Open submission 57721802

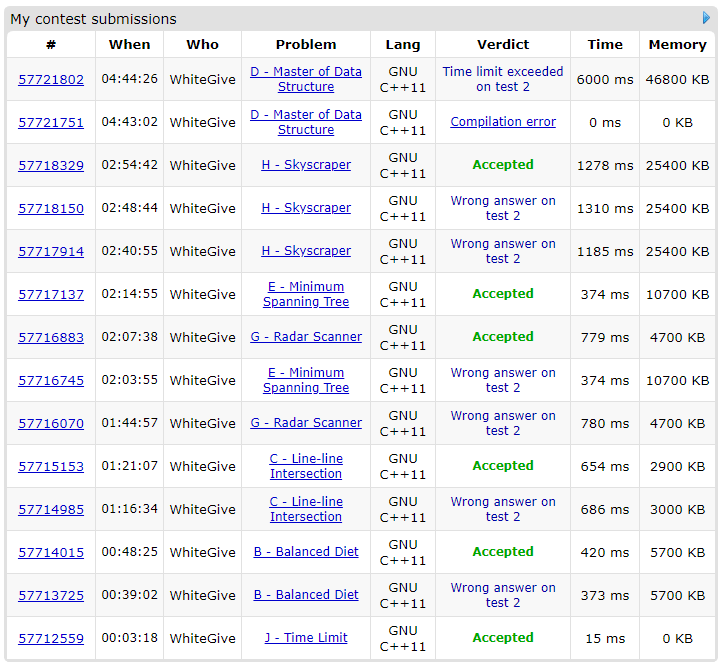click(x=51, y=80)
